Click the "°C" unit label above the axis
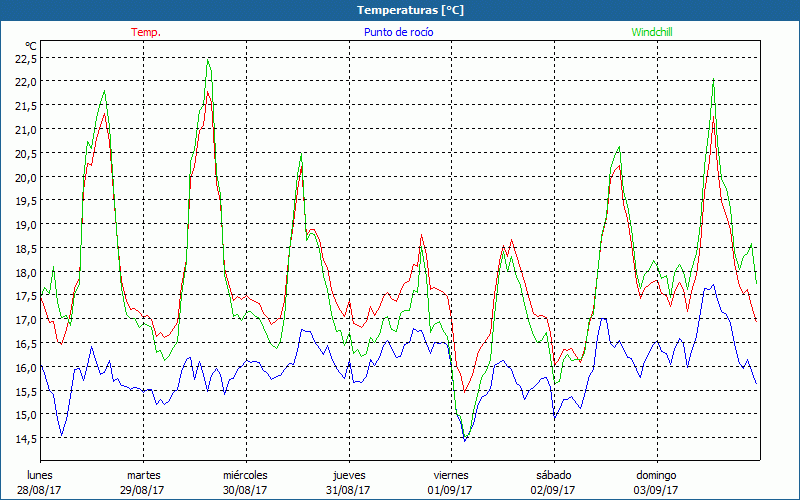 pos(30,45)
